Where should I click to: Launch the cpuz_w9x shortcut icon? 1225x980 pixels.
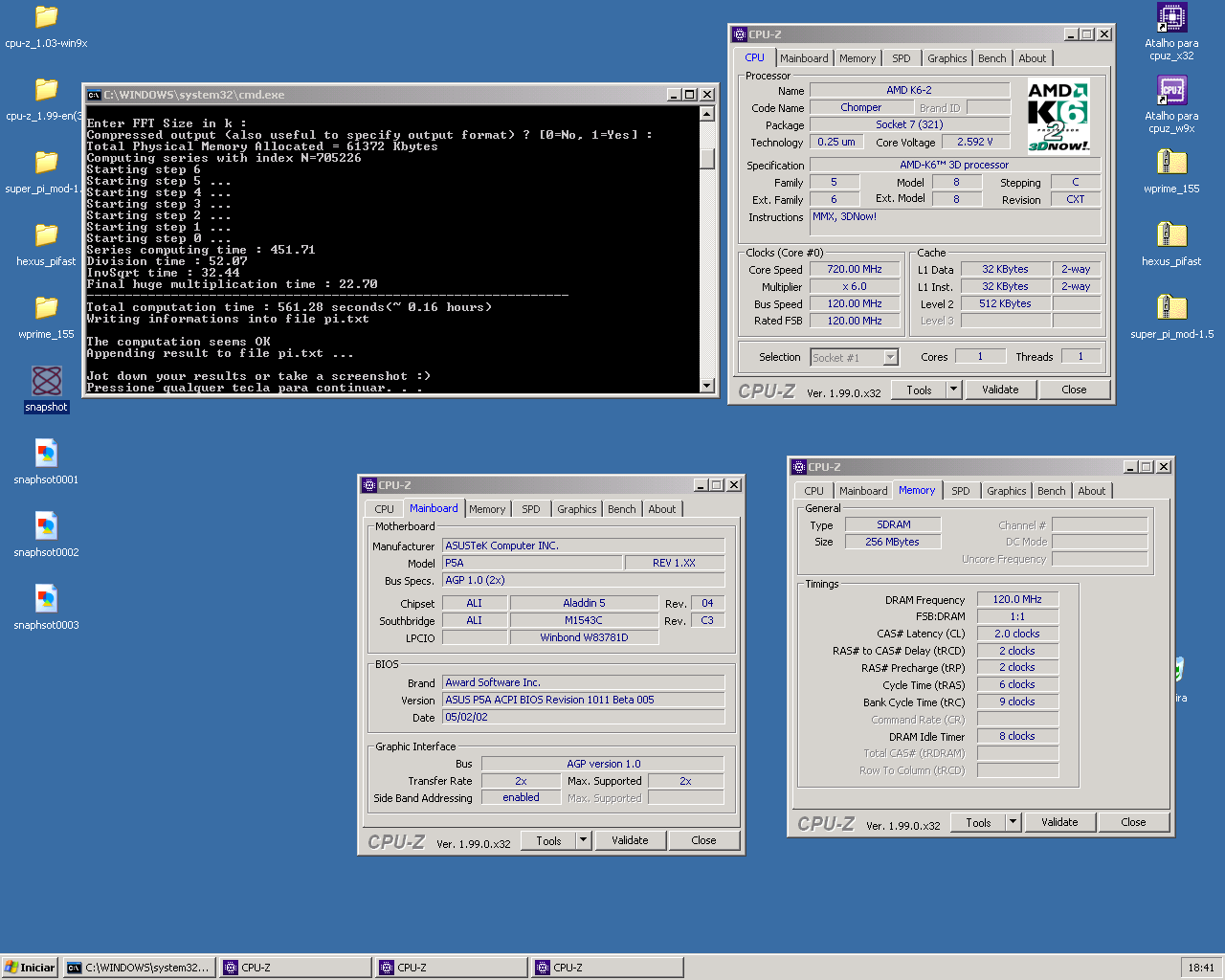(x=1171, y=91)
